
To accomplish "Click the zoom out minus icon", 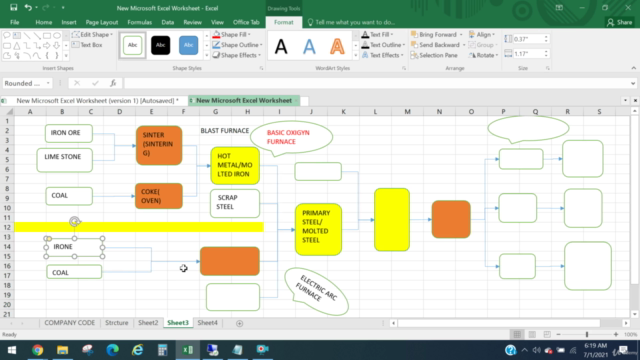I will pos(558,335).
